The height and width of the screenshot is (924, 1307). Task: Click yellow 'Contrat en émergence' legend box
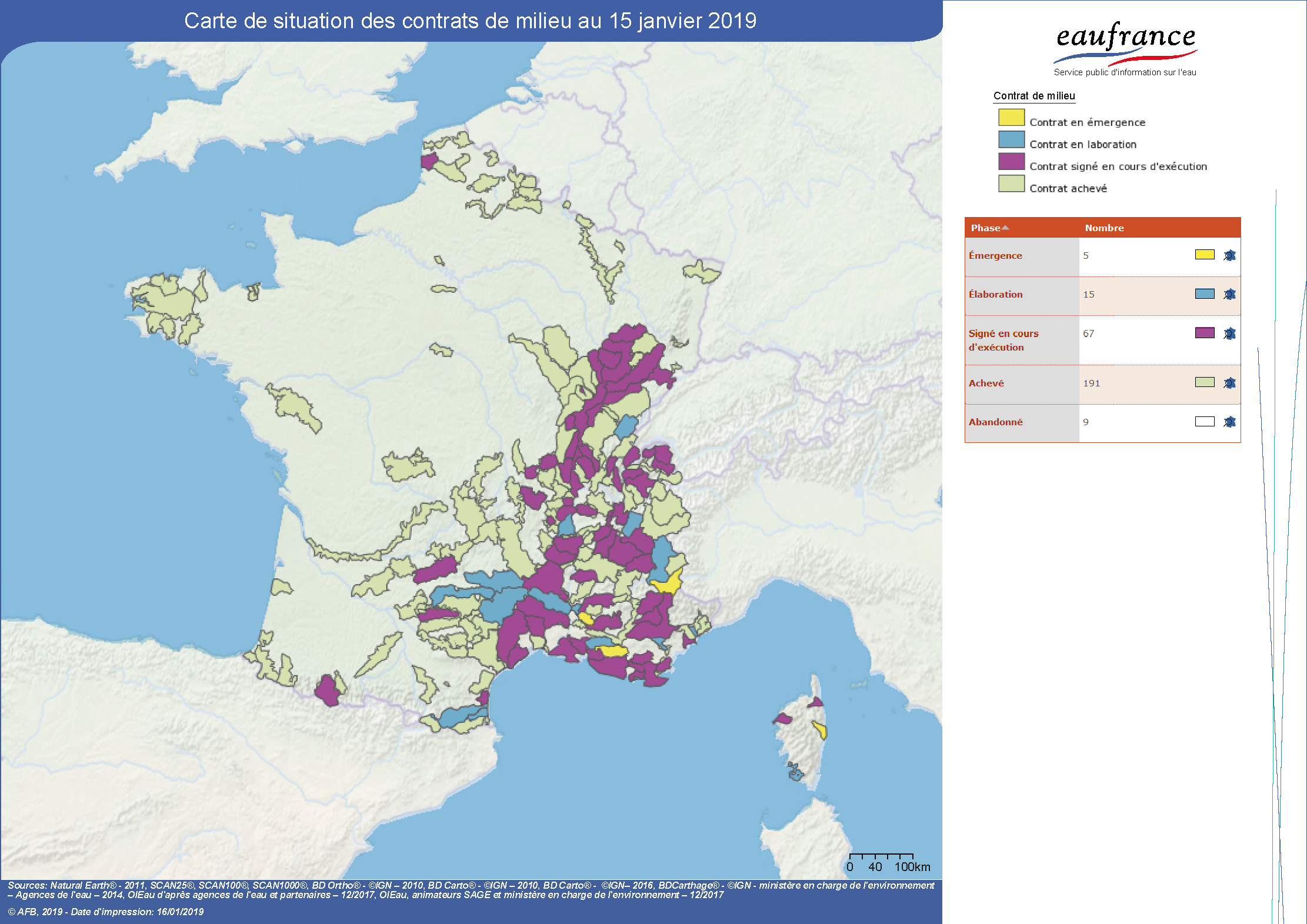pos(1011,118)
